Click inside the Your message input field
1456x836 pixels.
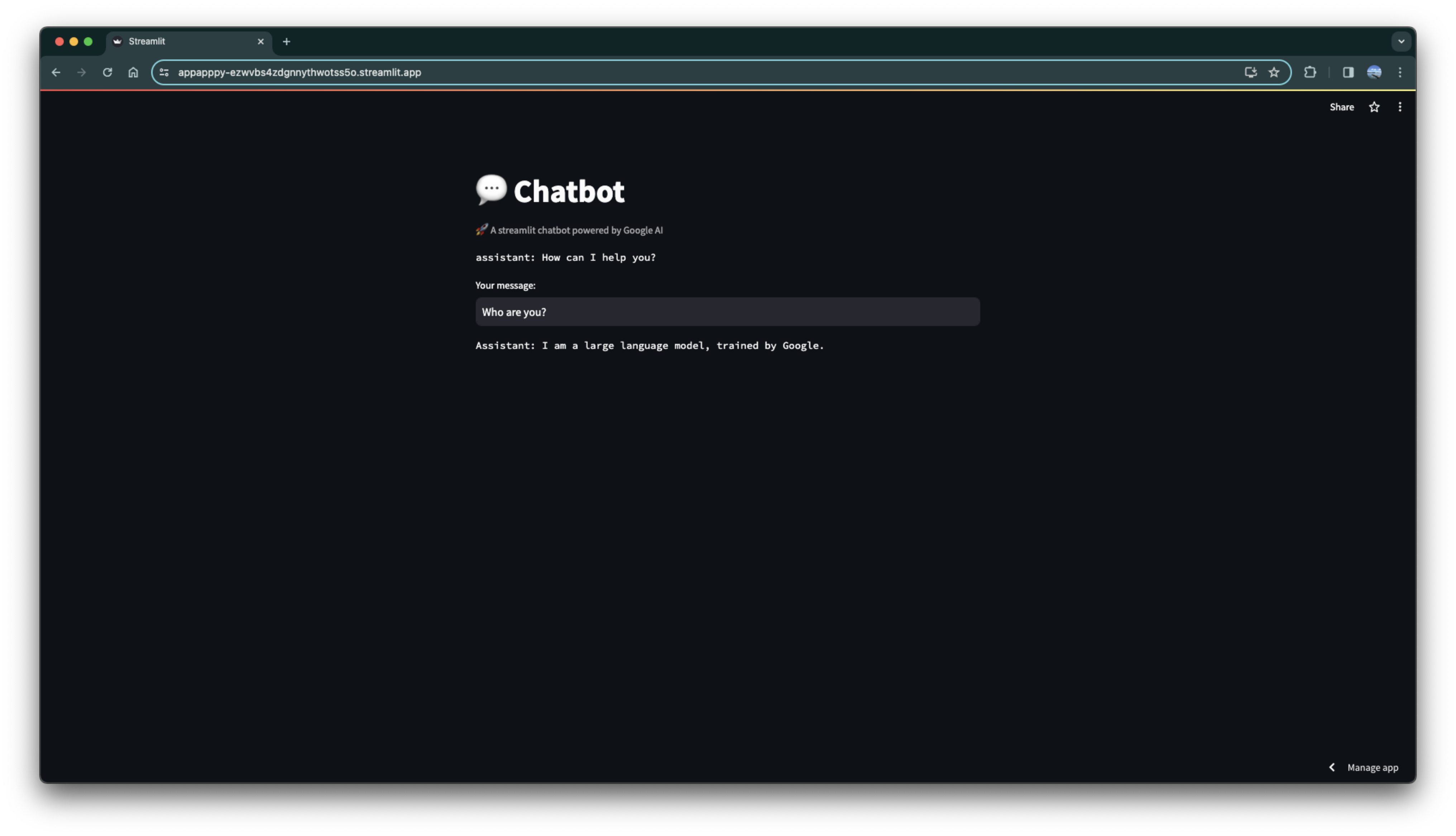[x=726, y=312]
